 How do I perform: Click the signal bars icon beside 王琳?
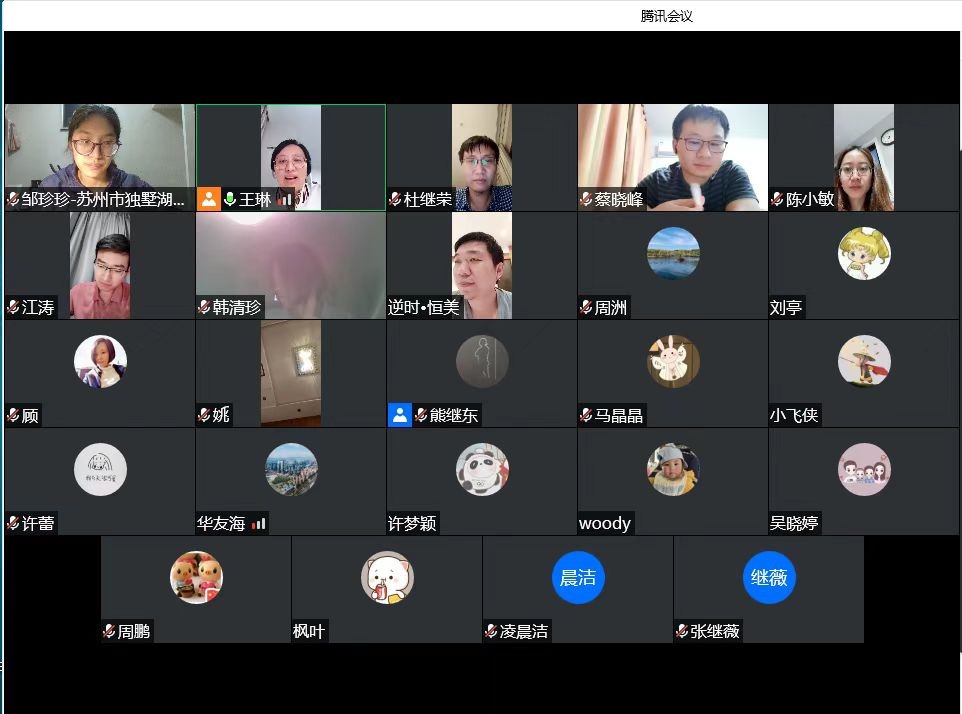pyautogui.click(x=285, y=199)
